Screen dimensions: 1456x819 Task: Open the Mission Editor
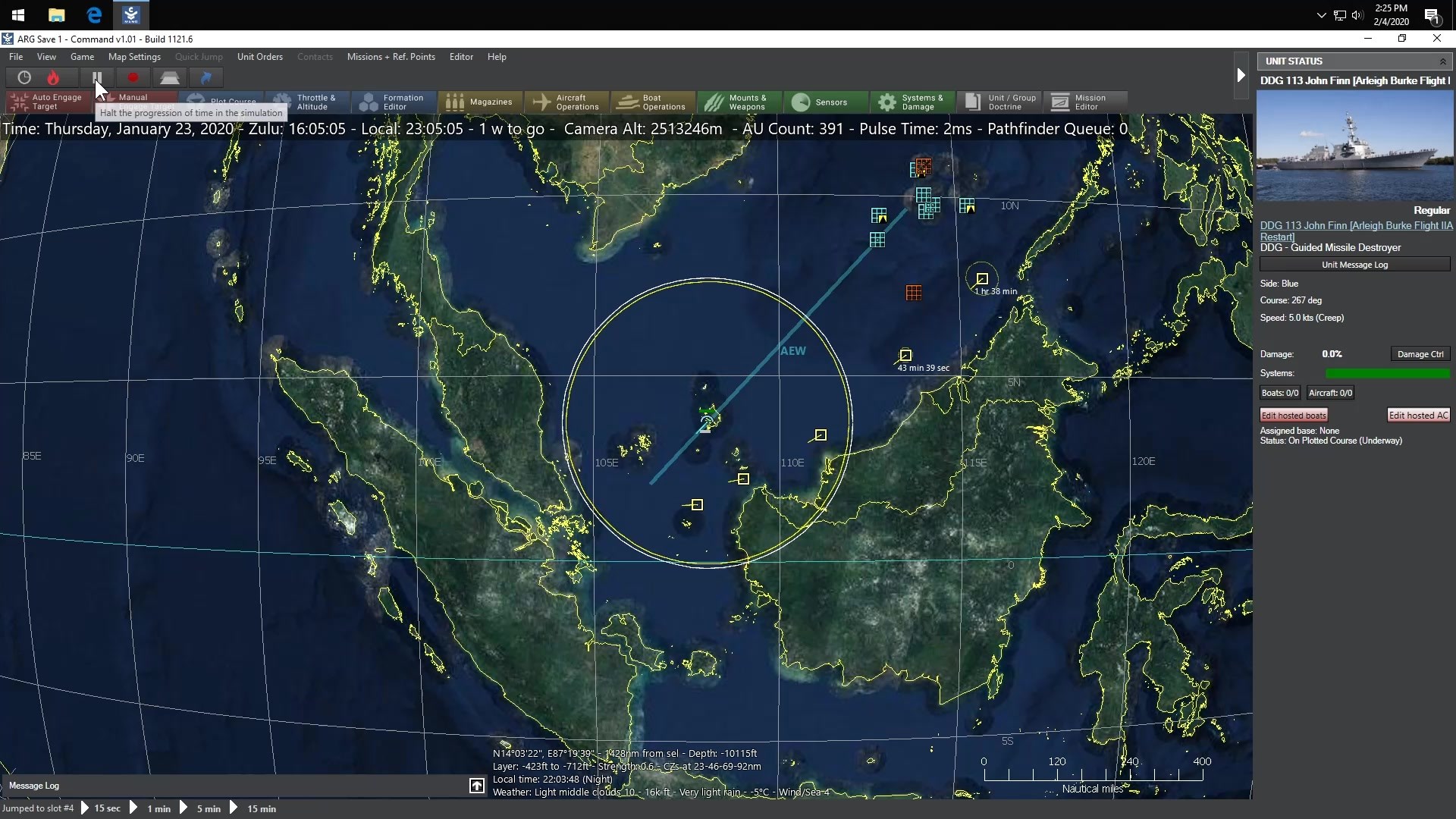[1085, 102]
